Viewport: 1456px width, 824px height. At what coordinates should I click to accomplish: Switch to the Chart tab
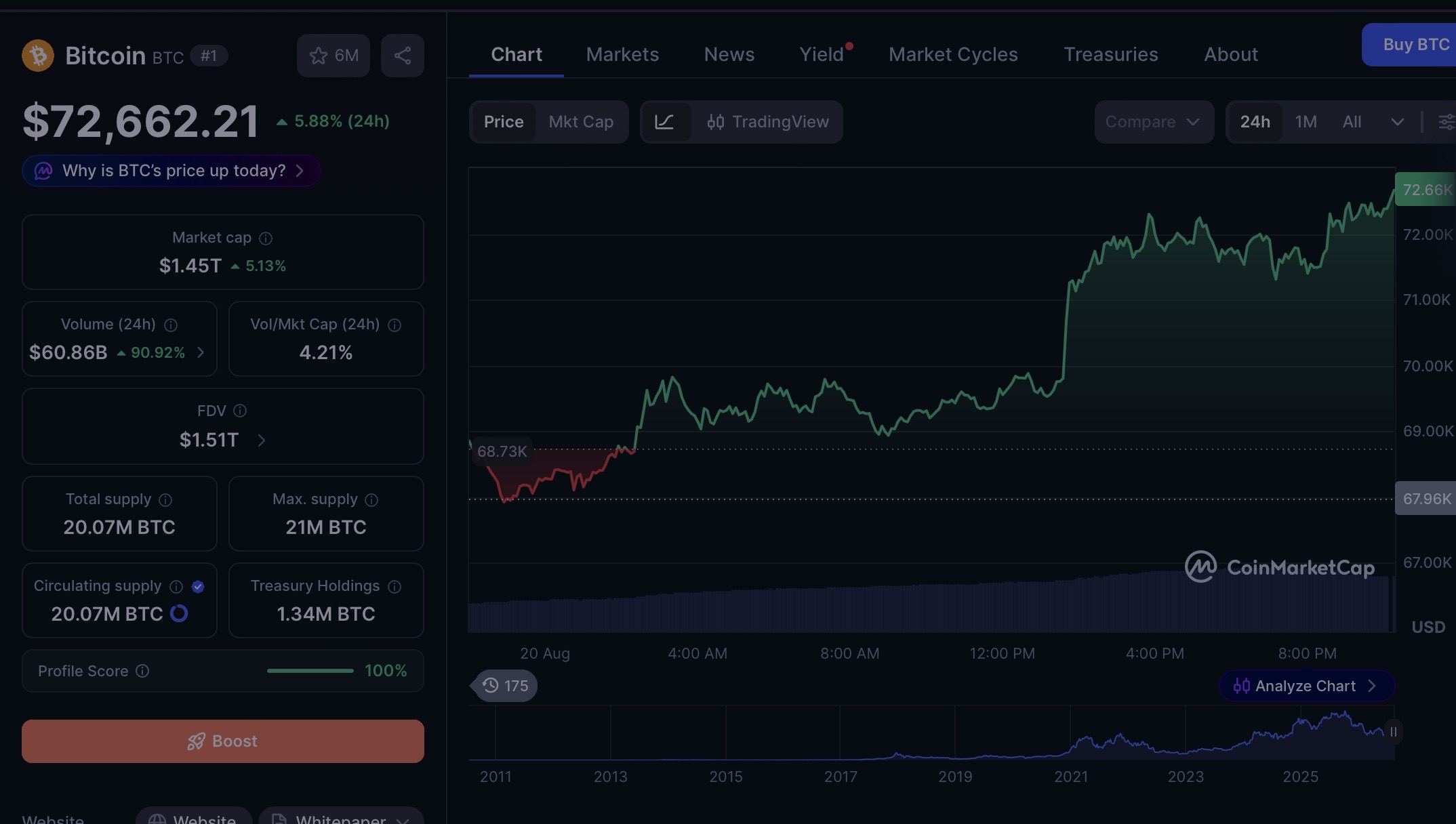pos(517,54)
